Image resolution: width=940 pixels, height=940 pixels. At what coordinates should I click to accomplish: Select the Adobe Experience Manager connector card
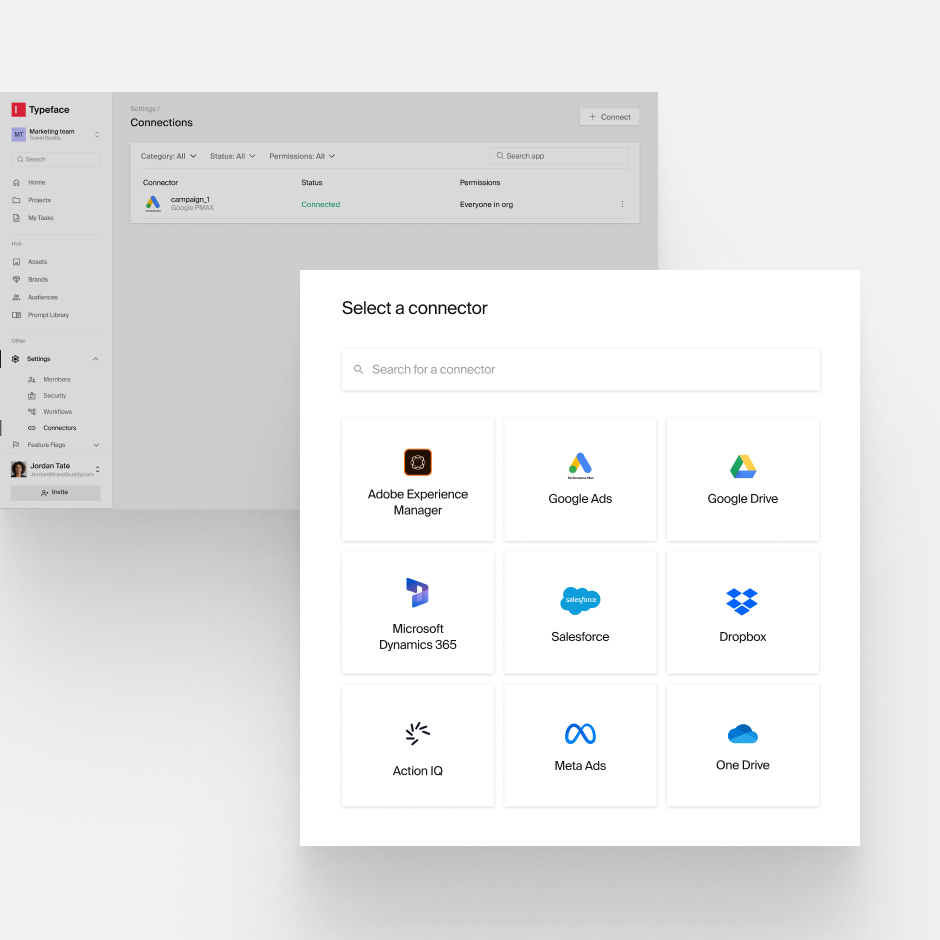click(x=418, y=480)
